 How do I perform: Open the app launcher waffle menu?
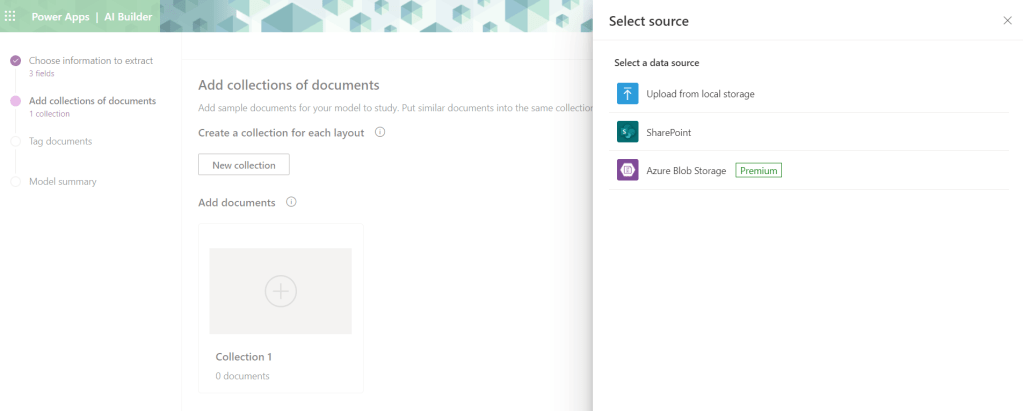click(11, 17)
